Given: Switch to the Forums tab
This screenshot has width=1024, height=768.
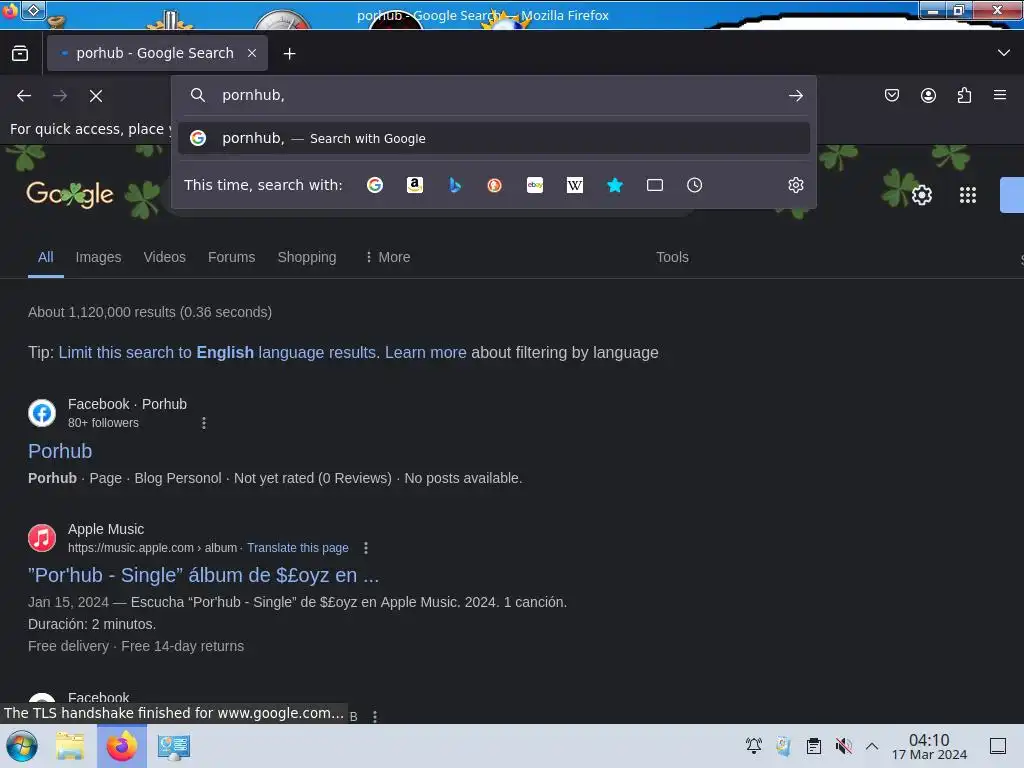Looking at the screenshot, I should click(231, 257).
